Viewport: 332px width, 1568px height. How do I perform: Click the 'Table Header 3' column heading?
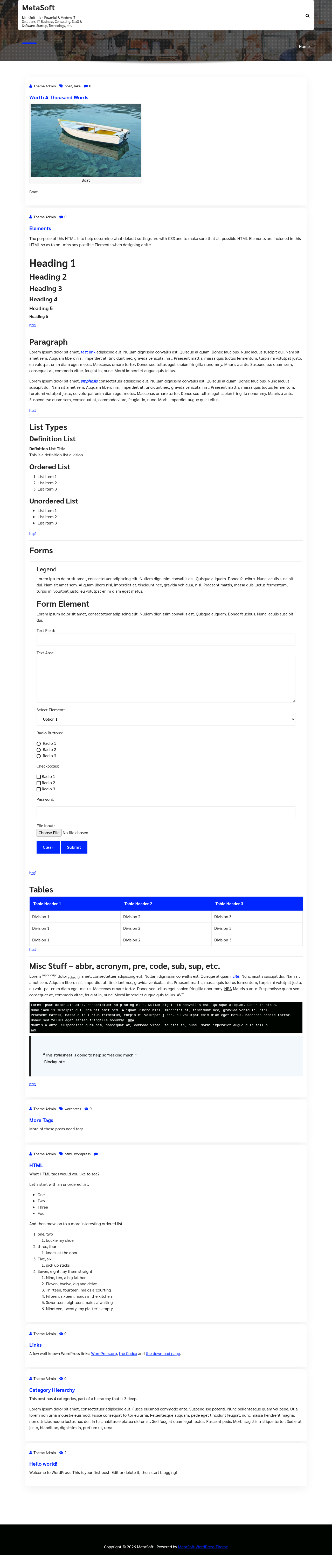point(229,904)
